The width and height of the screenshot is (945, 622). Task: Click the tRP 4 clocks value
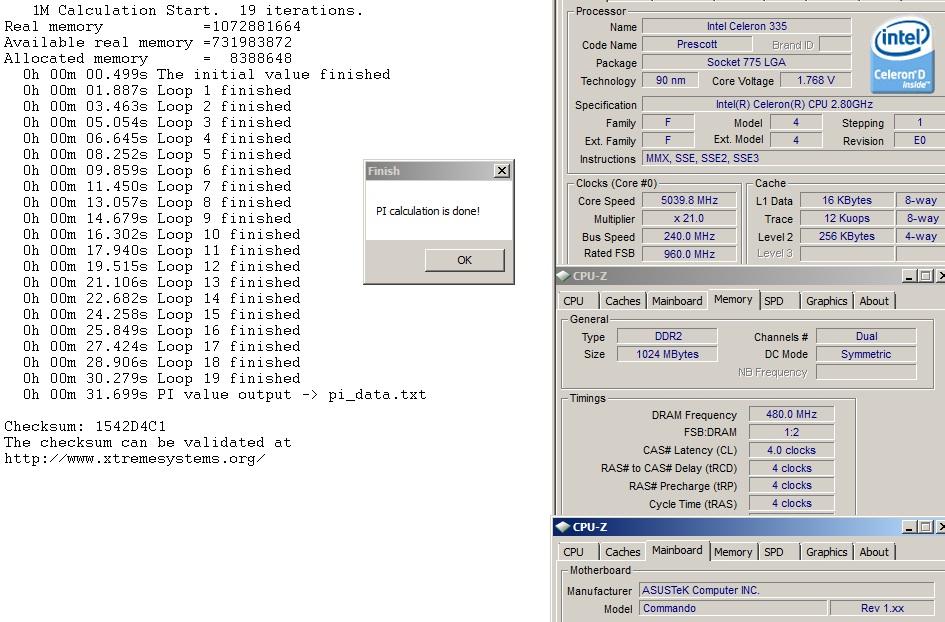(x=791, y=485)
